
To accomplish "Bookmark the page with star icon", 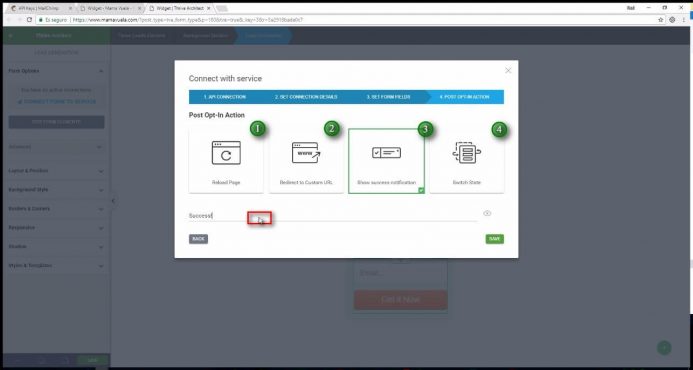I will [x=661, y=20].
